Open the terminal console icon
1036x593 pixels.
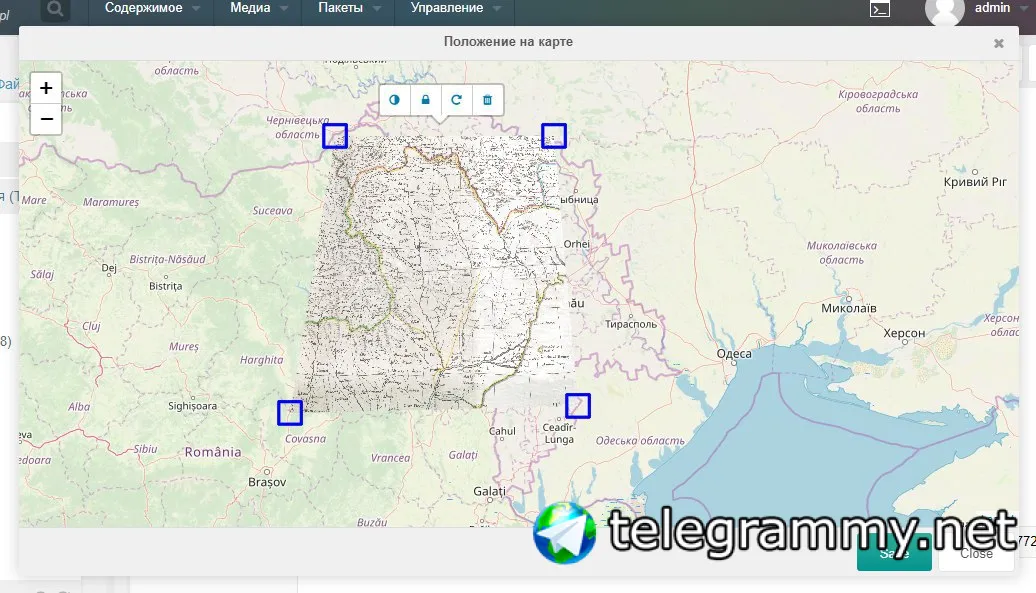click(x=879, y=9)
